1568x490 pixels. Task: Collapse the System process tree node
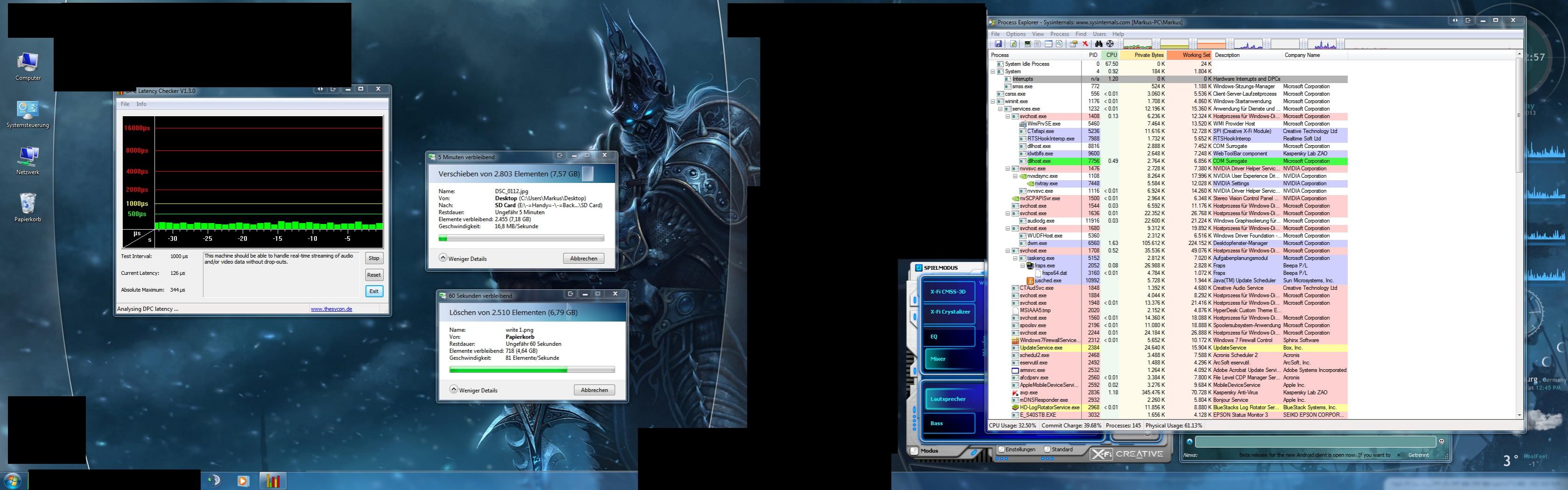pos(993,72)
